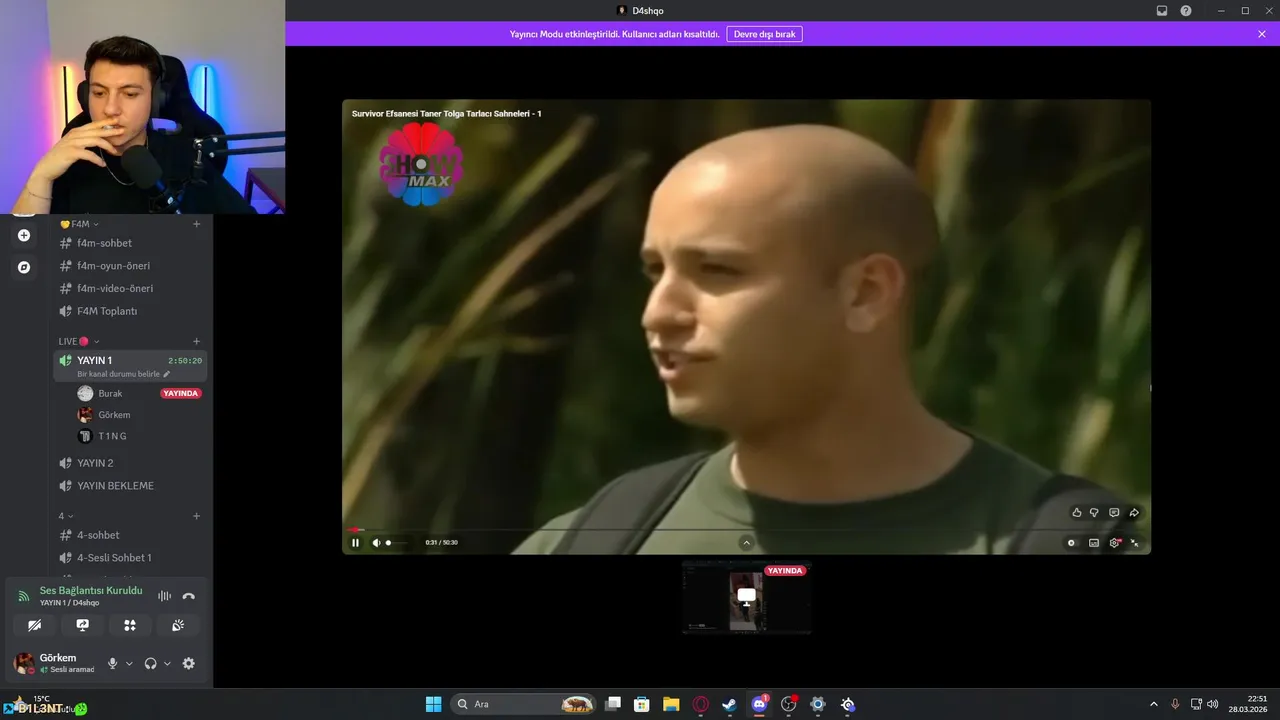This screenshot has height=720, width=1280.
Task: Collapse the F4M category
Action: point(80,225)
